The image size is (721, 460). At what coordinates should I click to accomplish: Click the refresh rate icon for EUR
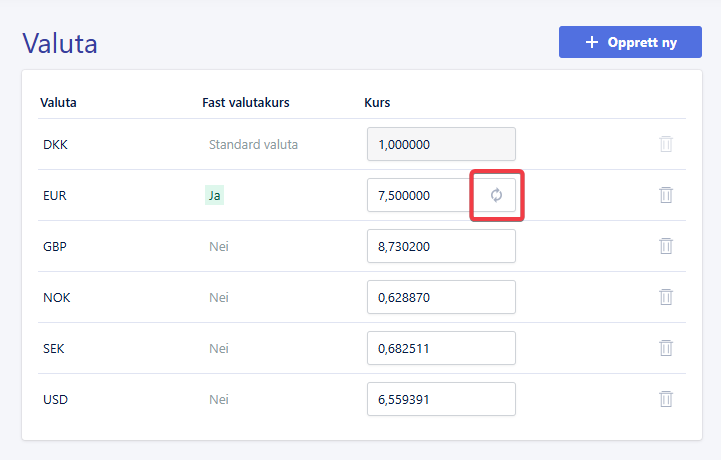[x=496, y=195]
